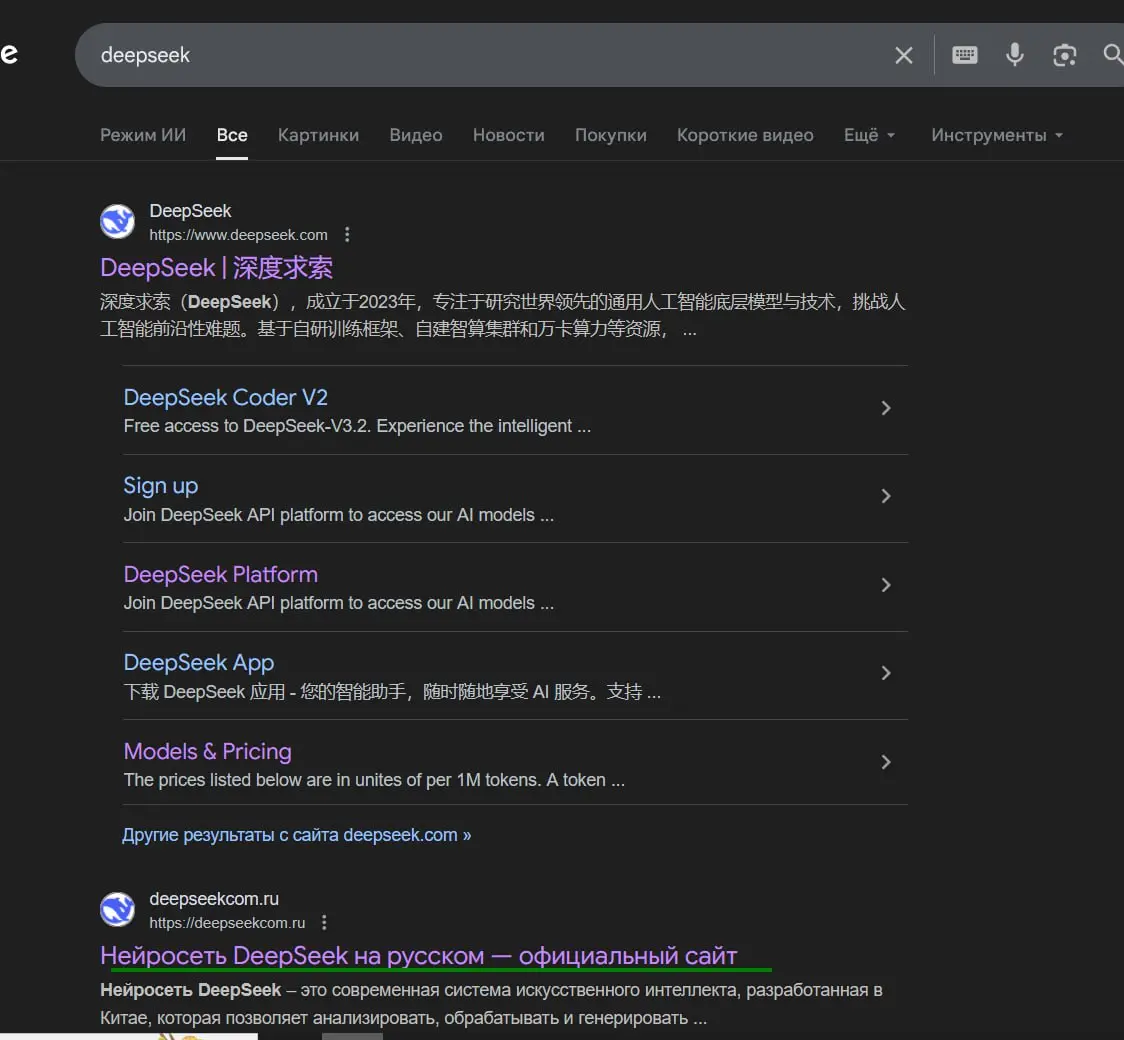Click Другие результаты с сайта deepseek.com link
Image resolution: width=1124 pixels, height=1040 pixels.
297,835
